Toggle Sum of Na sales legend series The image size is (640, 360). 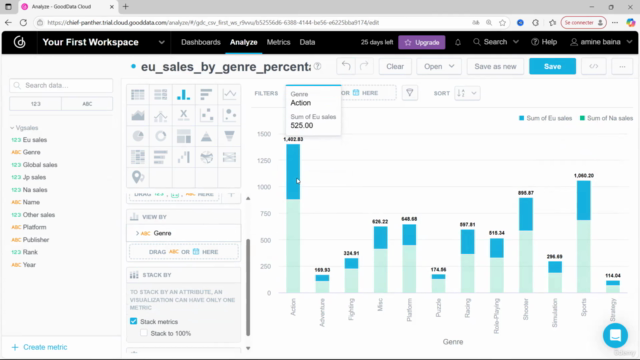(x=606, y=118)
